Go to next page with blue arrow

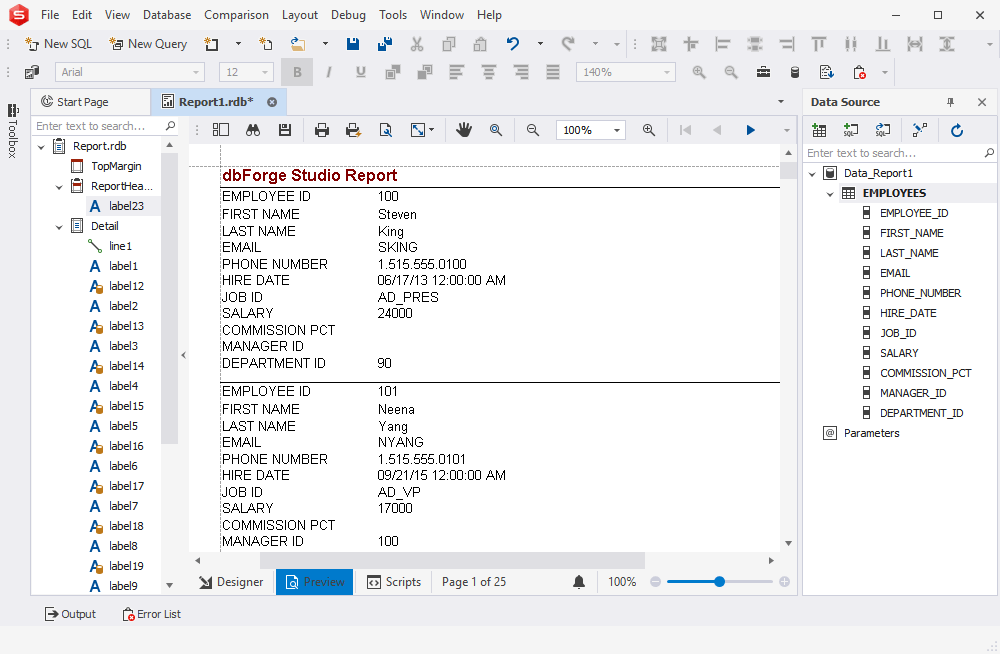coord(751,130)
